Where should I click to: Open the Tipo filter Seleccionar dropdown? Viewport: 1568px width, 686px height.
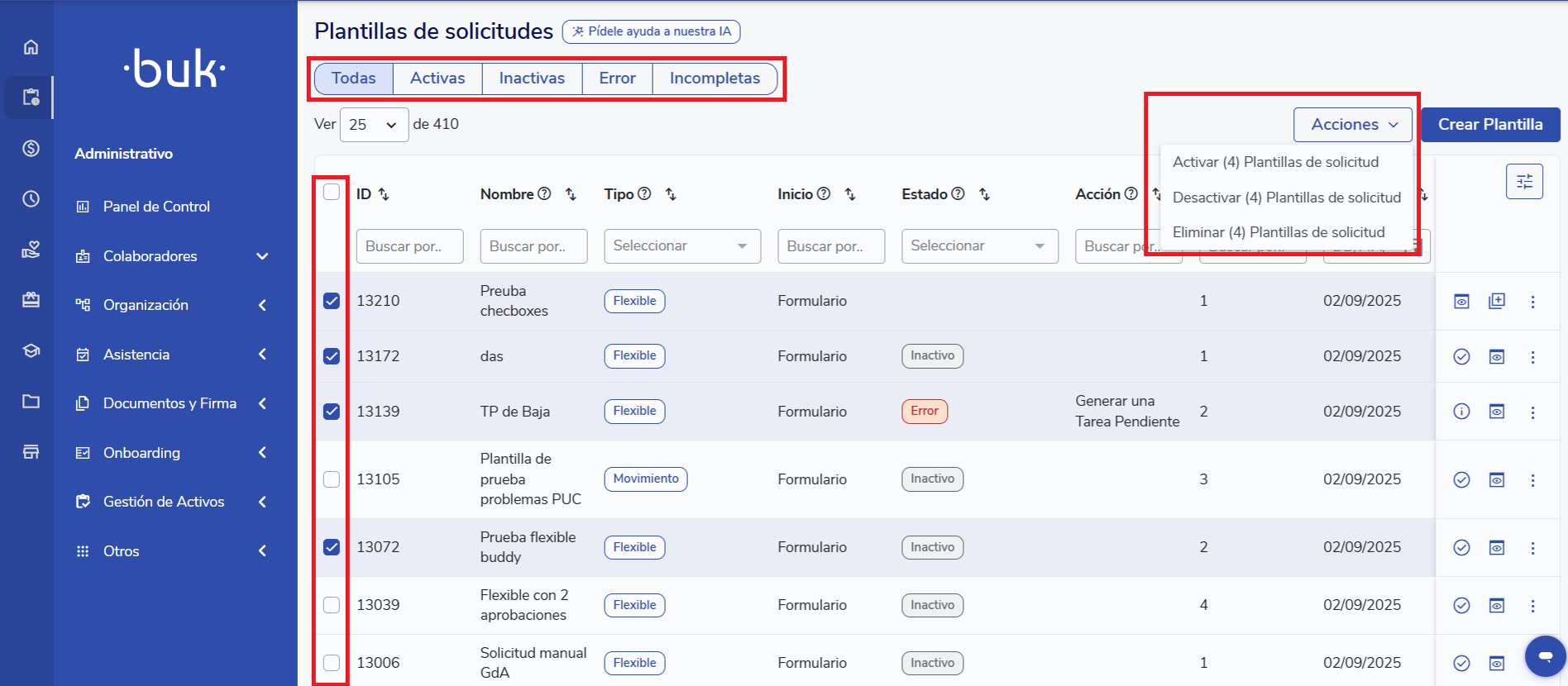[681, 246]
